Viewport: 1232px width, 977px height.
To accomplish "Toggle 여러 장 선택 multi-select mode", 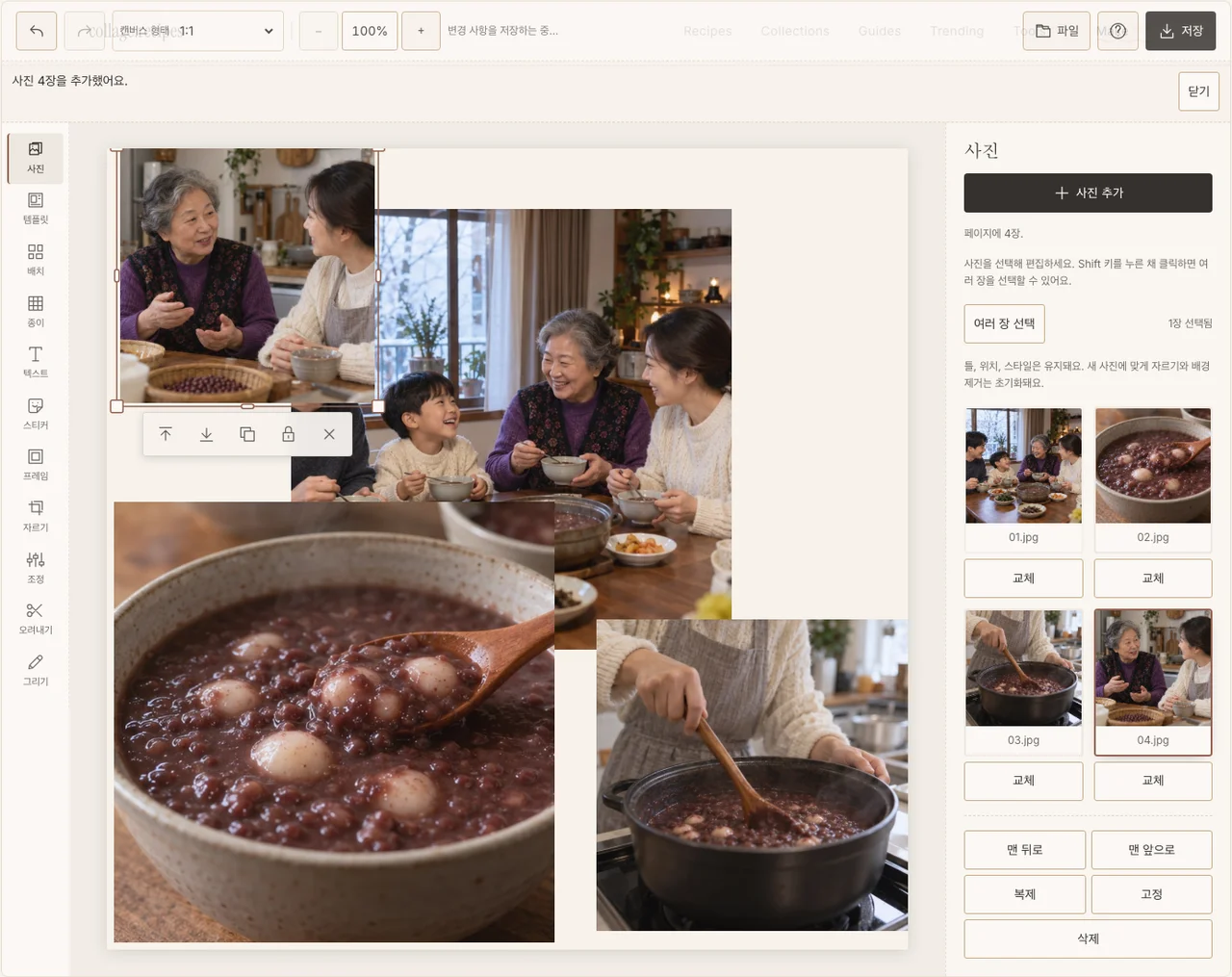I will pos(1004,323).
